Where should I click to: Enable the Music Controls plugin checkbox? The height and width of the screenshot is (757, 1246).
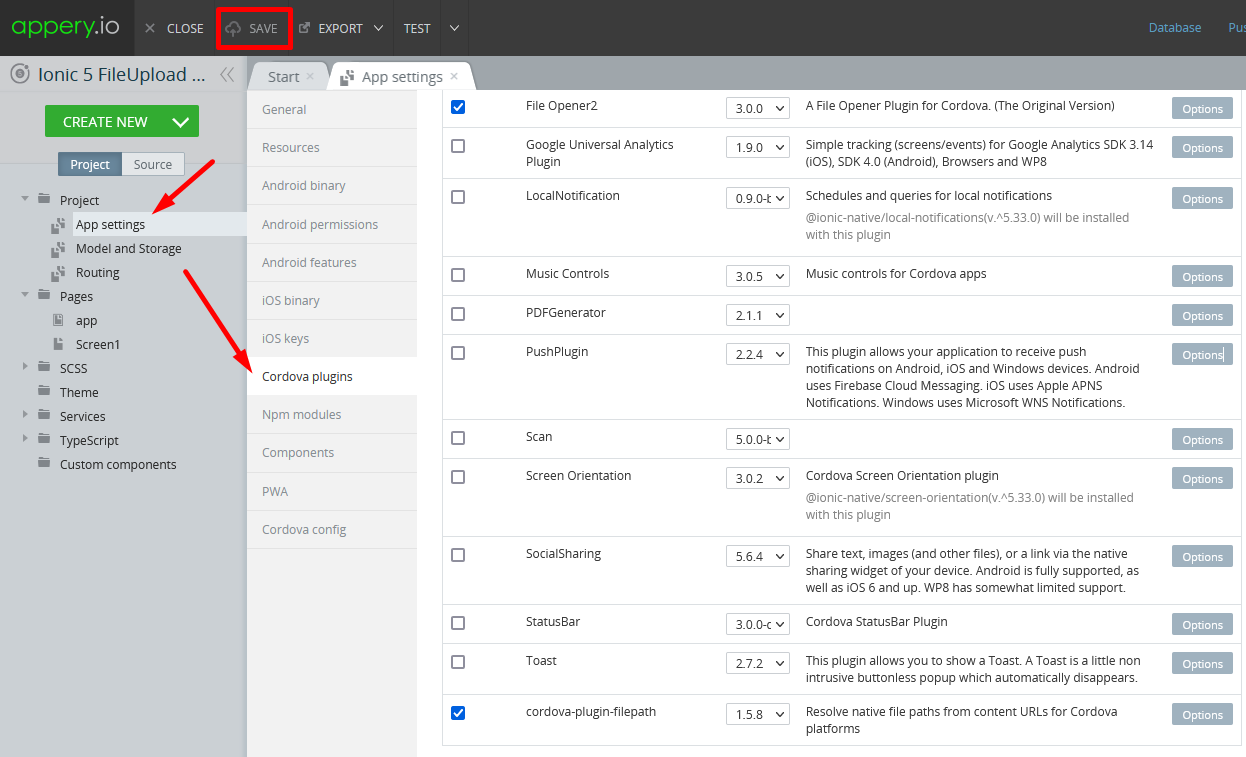coord(458,275)
